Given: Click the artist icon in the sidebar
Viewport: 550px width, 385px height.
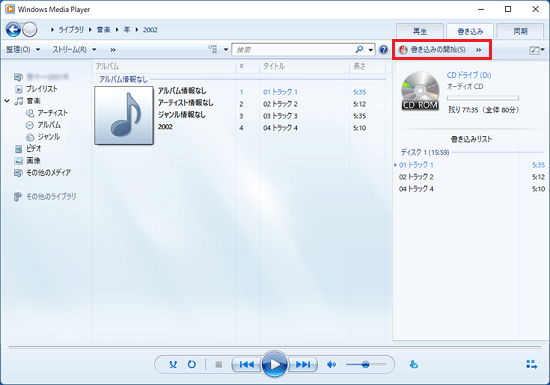Looking at the screenshot, I should coord(30,113).
